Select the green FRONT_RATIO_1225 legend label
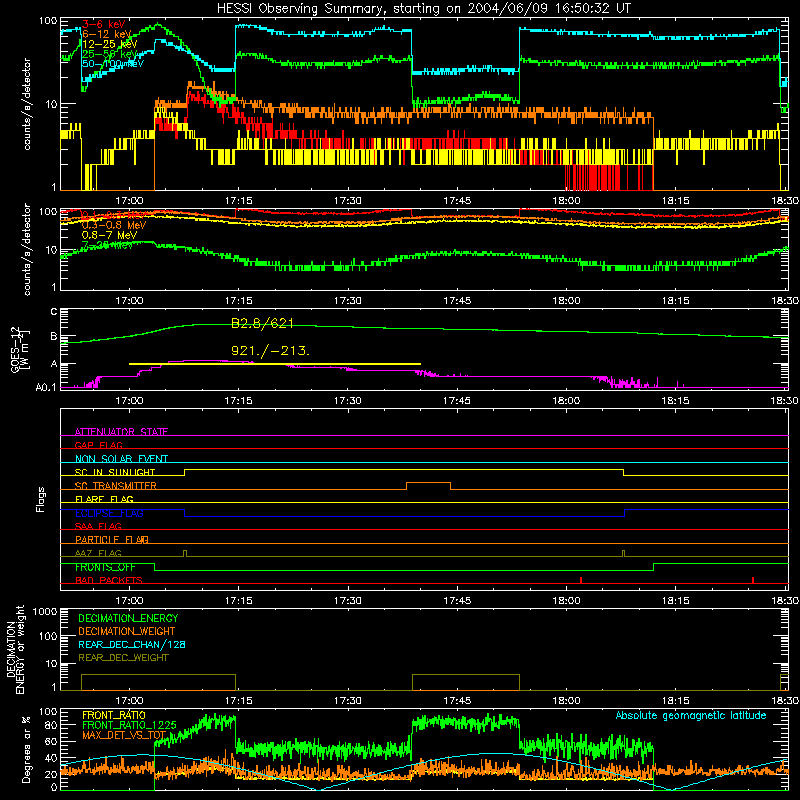Screen dimensions: 800x800 [x=129, y=725]
